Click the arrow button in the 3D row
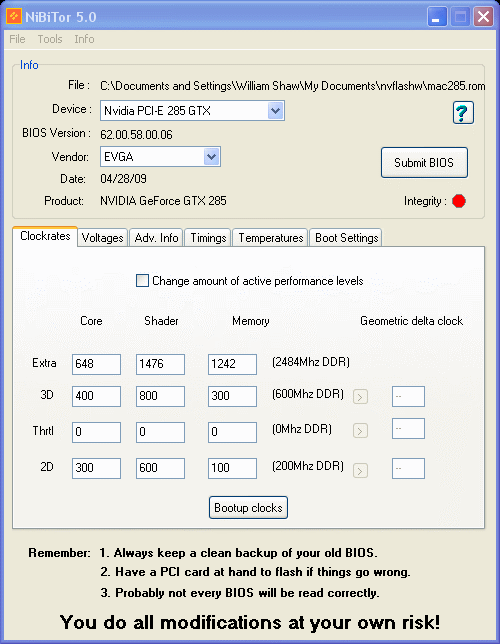The width and height of the screenshot is (500, 644). point(360,397)
